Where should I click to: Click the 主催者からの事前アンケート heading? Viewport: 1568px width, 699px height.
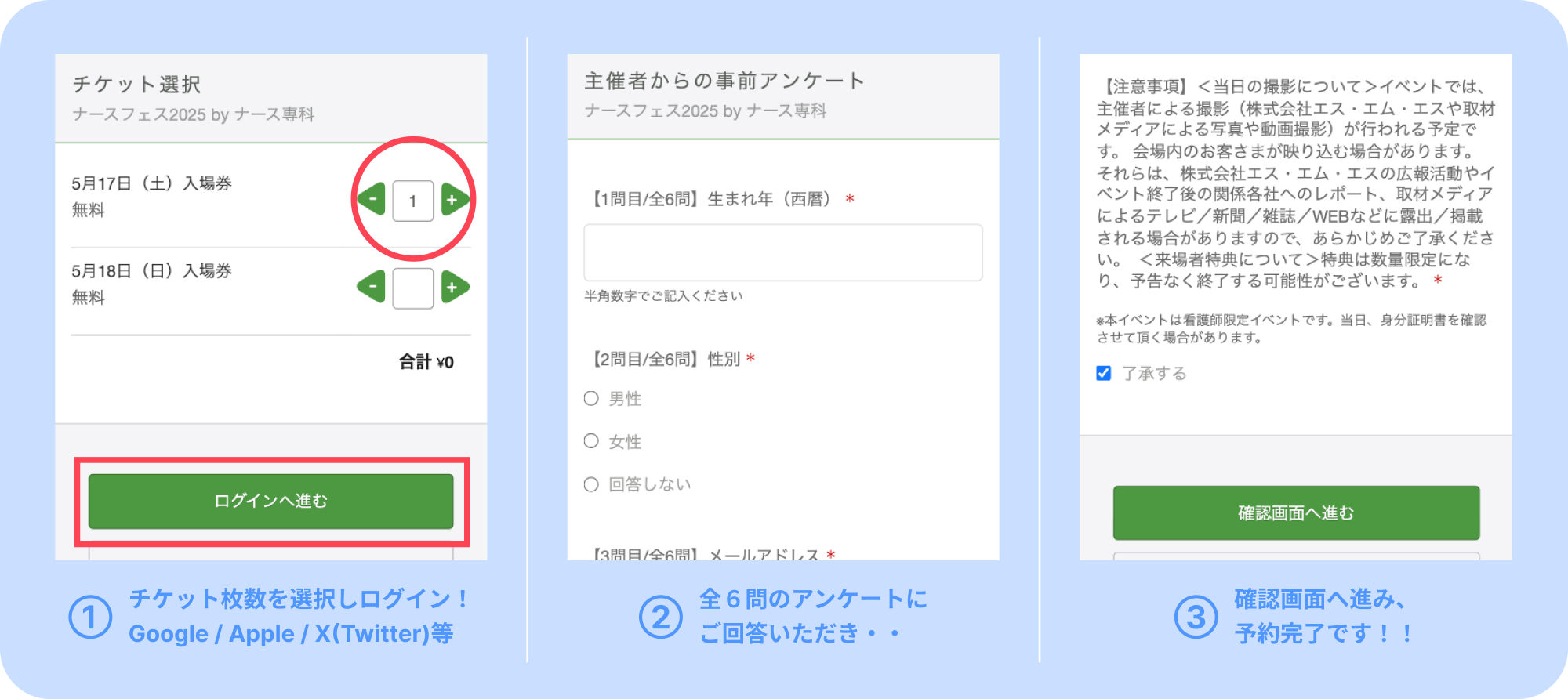(x=724, y=81)
